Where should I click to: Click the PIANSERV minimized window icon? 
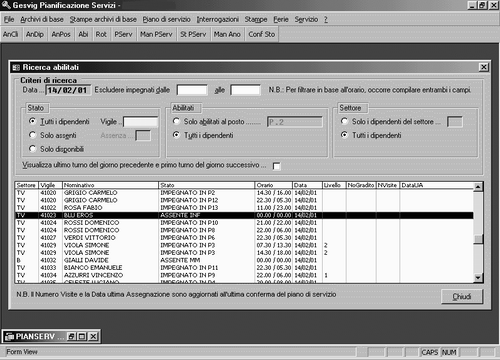[9, 336]
